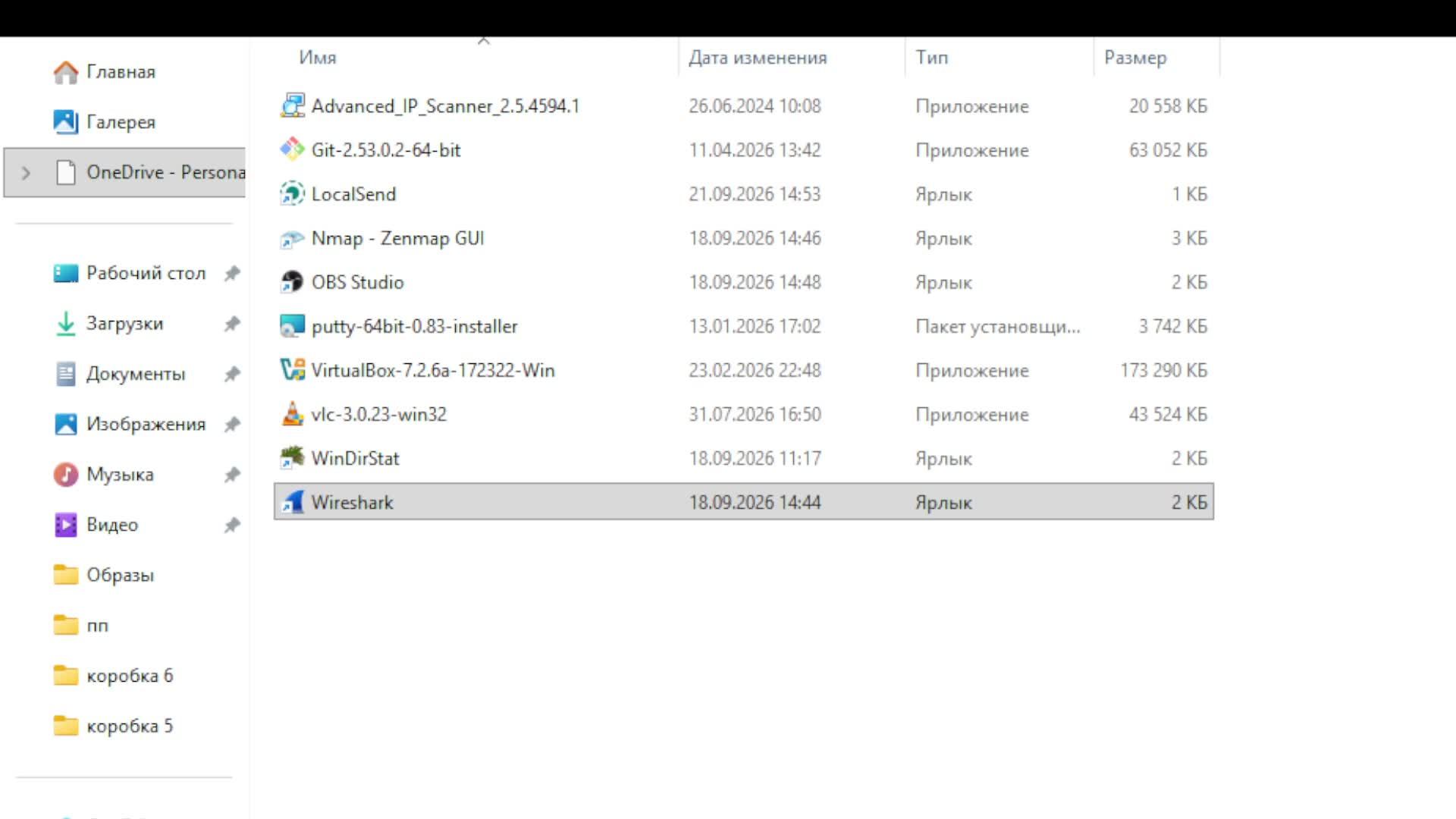Open the пп folder in sidebar
Image resolution: width=1456 pixels, height=819 pixels.
97,626
